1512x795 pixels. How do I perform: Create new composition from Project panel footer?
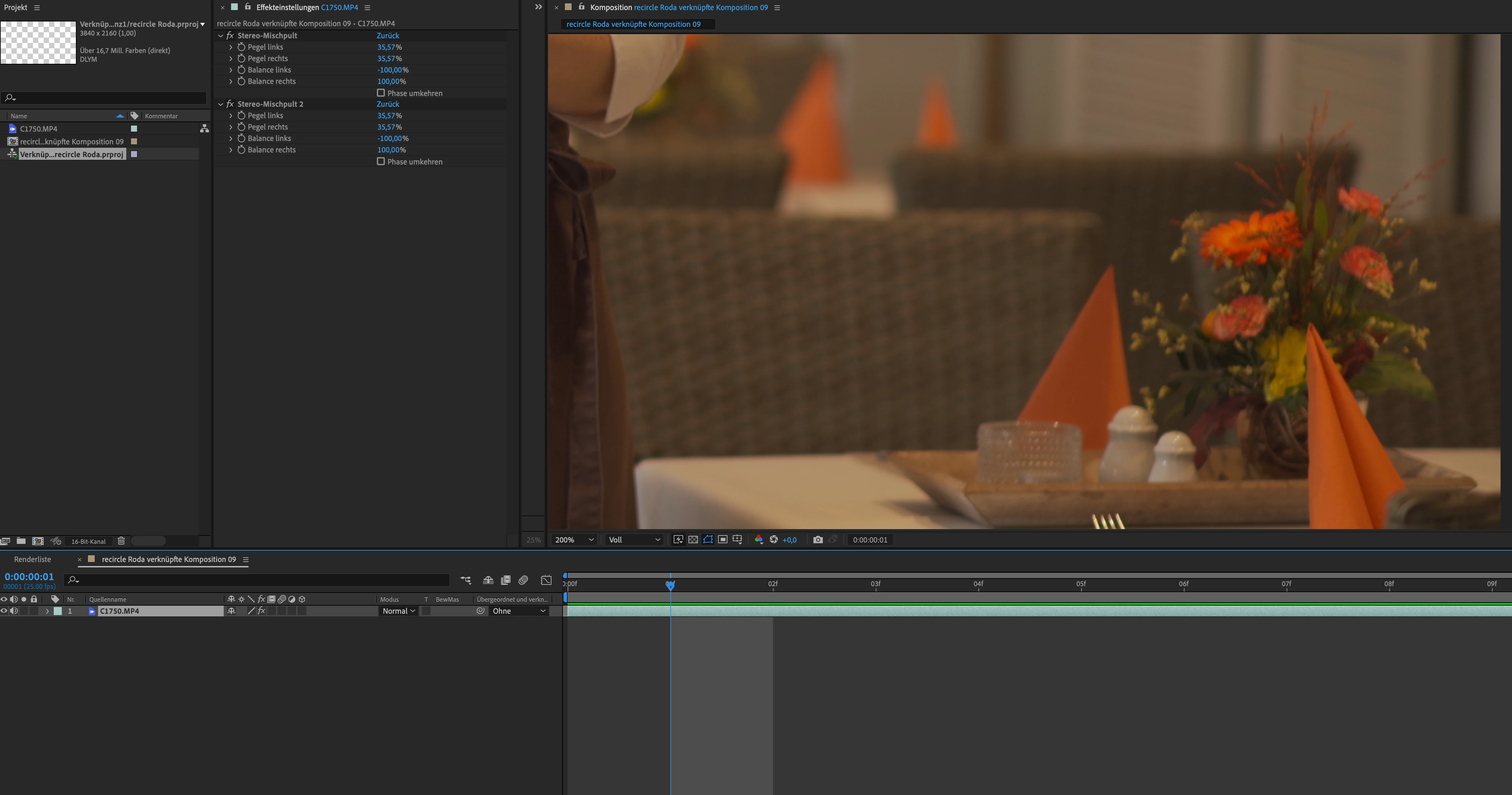(38, 541)
